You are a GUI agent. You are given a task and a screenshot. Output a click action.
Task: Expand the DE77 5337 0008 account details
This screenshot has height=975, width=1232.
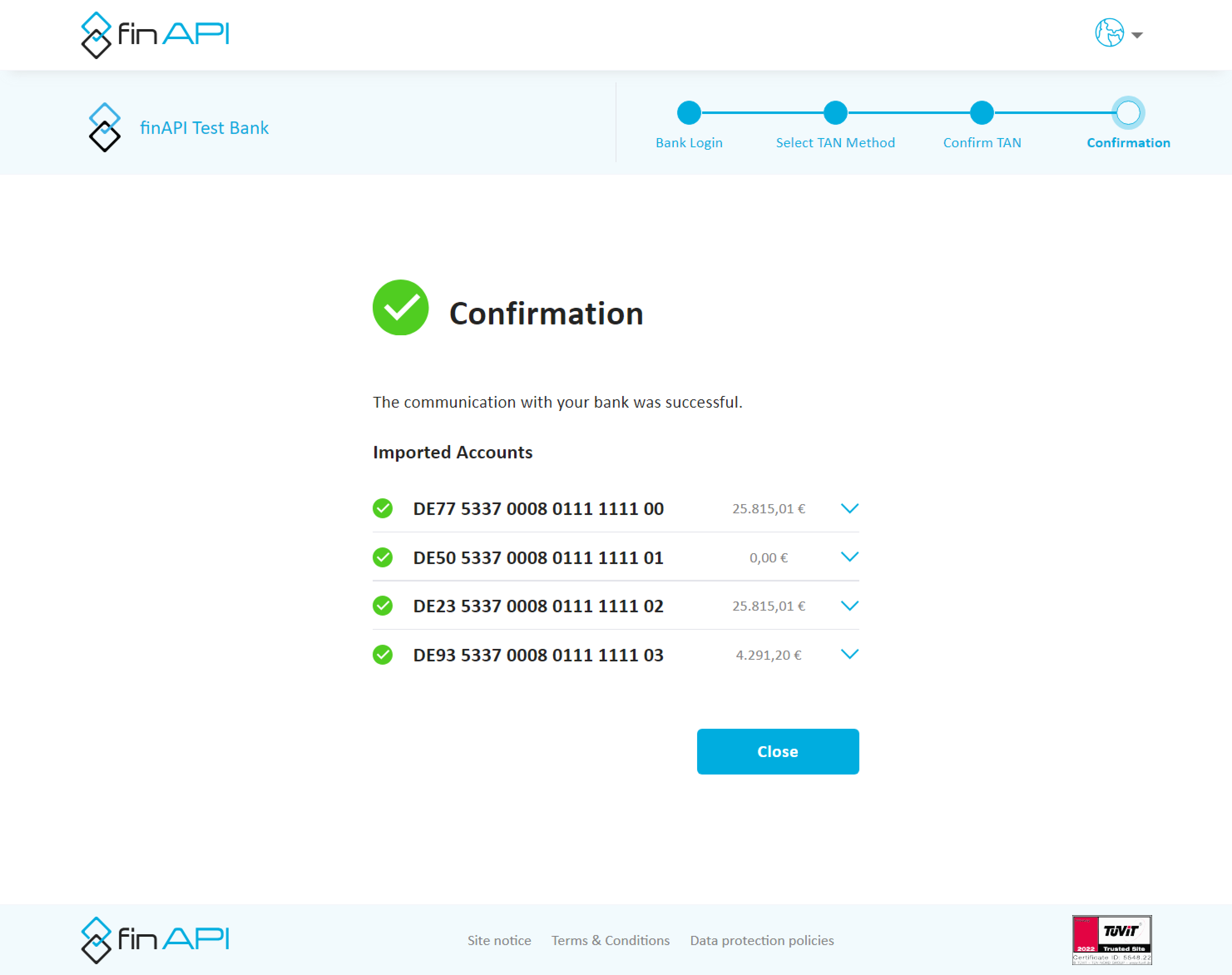(849, 508)
